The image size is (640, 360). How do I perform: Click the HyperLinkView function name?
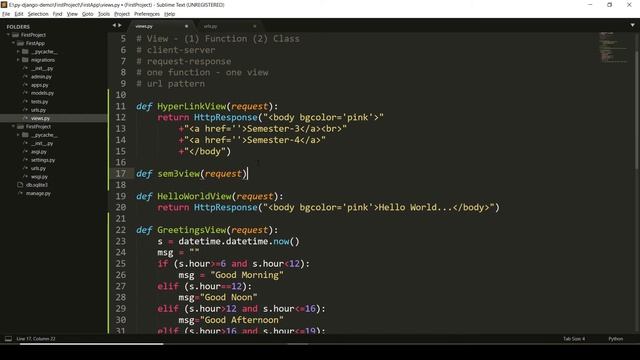click(191, 106)
